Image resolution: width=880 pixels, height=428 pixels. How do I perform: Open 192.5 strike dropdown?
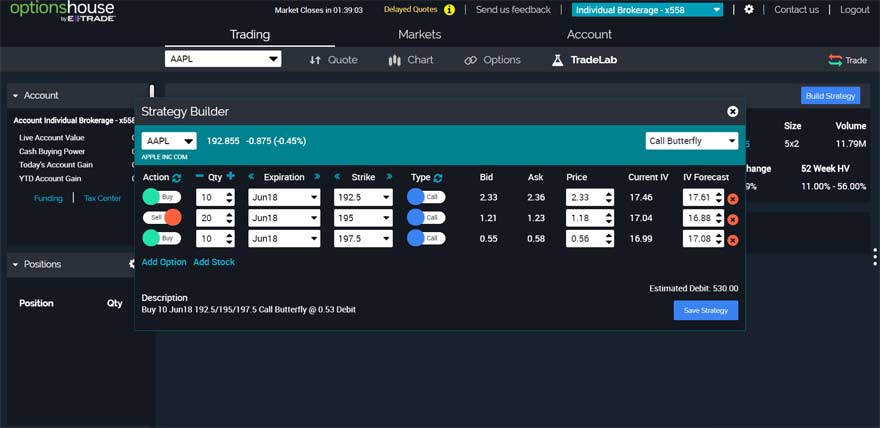363,197
